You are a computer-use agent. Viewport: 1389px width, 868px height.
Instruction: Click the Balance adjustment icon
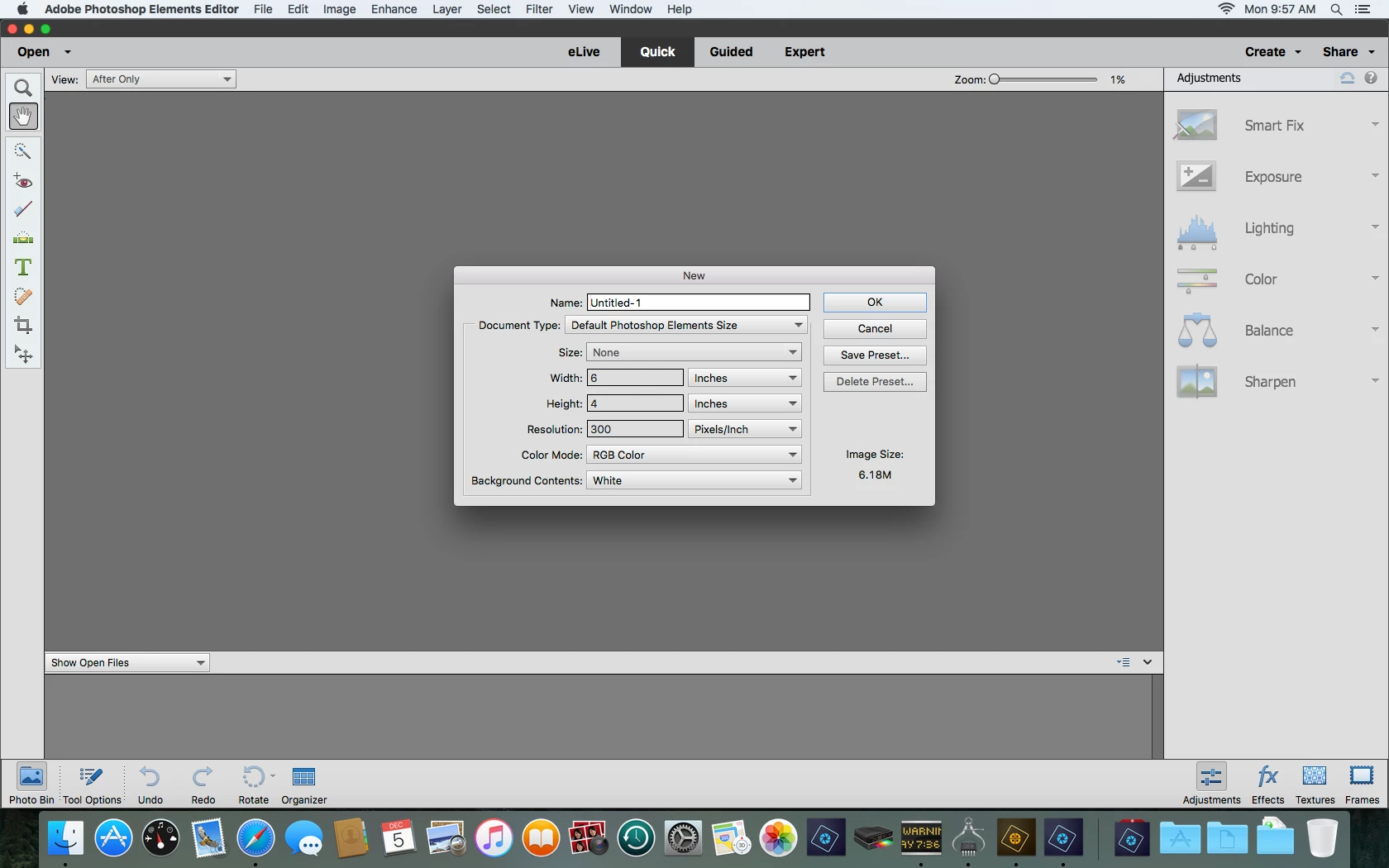coord(1196,331)
